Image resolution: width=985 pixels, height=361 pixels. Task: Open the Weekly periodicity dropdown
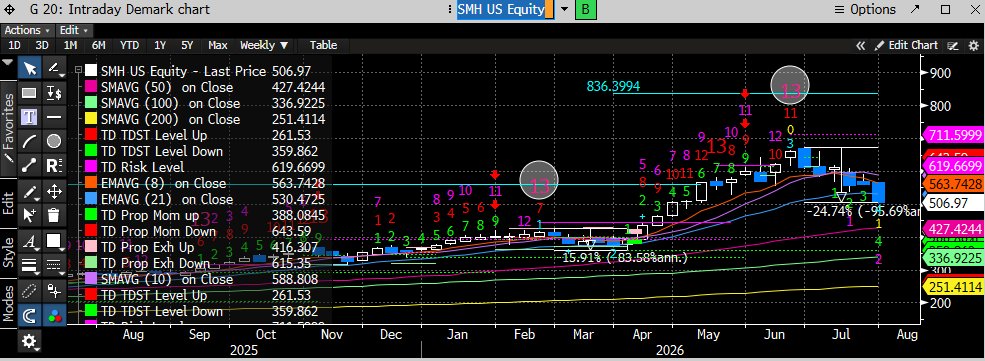(x=264, y=45)
